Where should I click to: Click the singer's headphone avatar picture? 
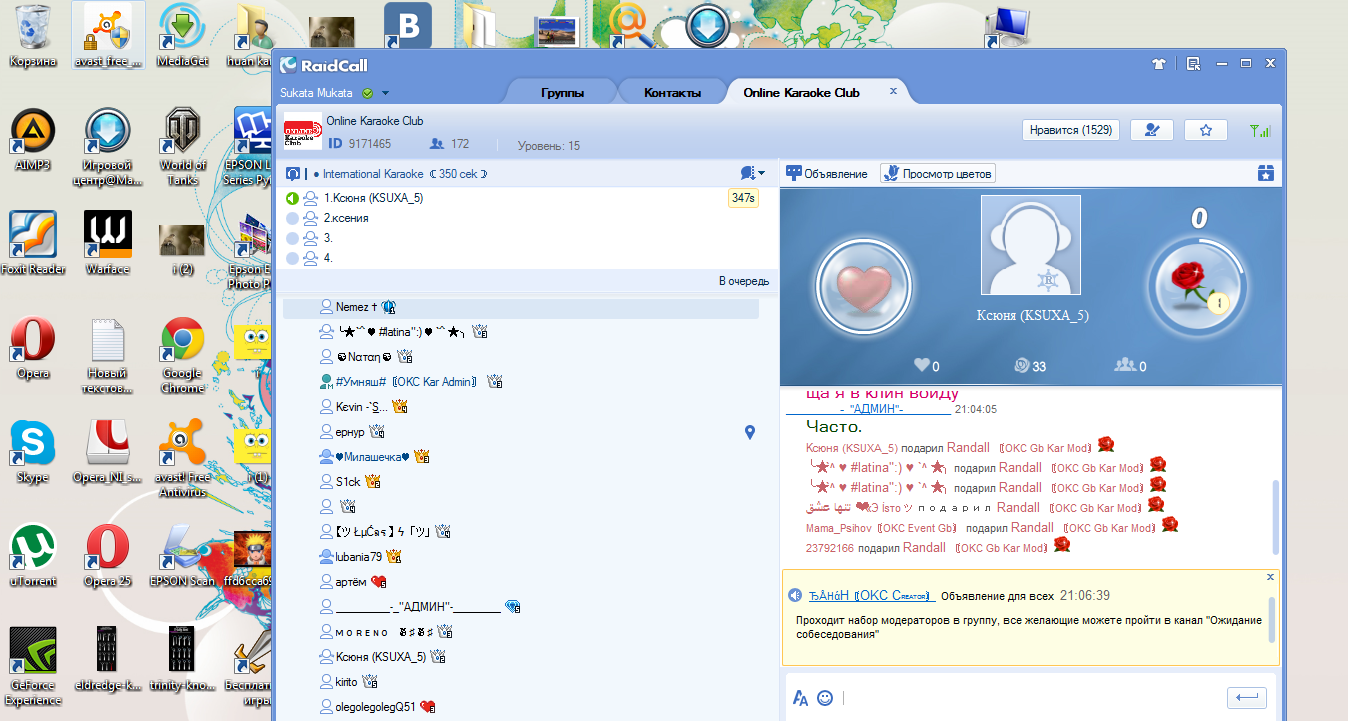pyautogui.click(x=1030, y=245)
